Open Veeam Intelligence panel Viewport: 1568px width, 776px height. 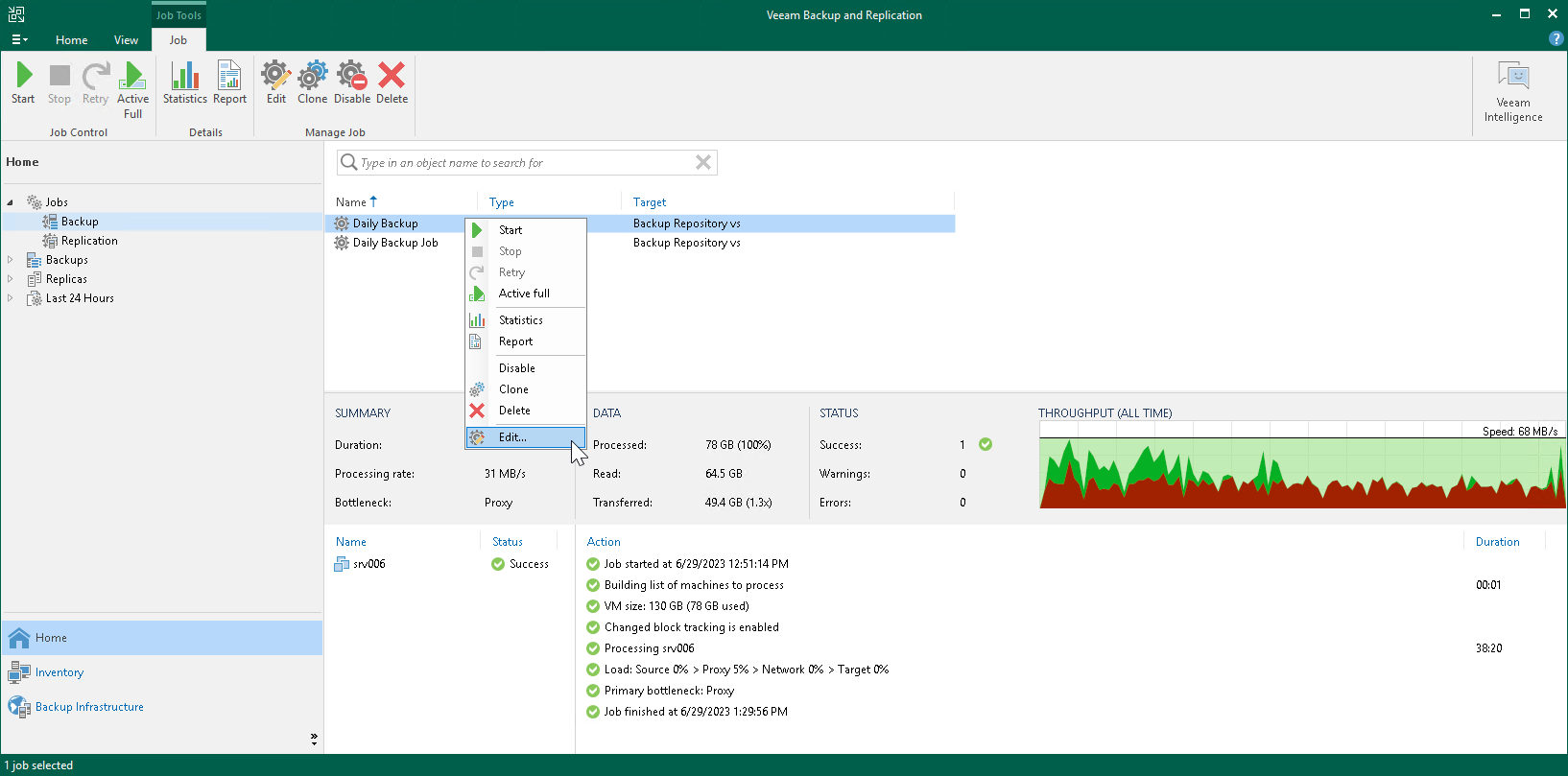pos(1513,92)
